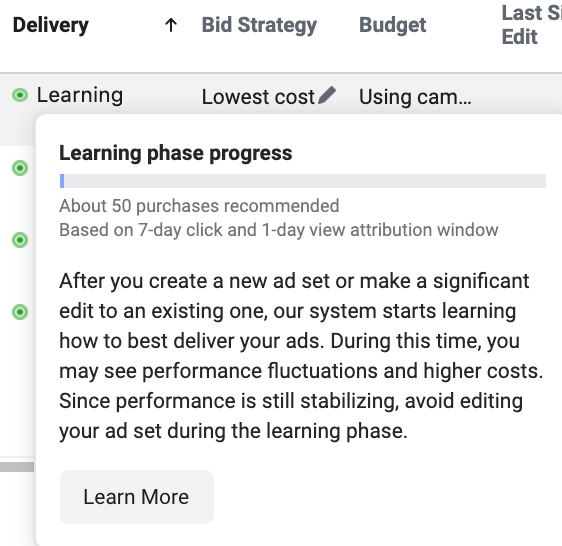Click the Learning delivery status text
The width and height of the screenshot is (562, 546).
80,95
